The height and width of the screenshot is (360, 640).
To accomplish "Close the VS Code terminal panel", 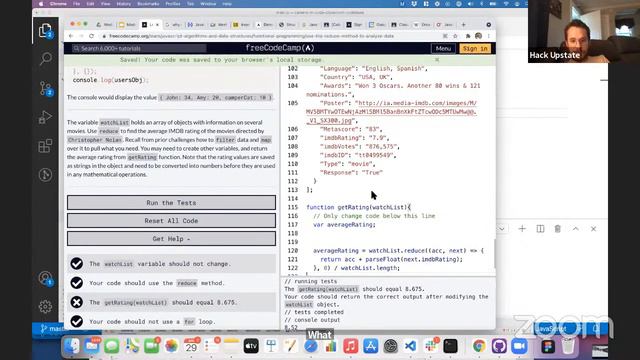I will pos(593,229).
